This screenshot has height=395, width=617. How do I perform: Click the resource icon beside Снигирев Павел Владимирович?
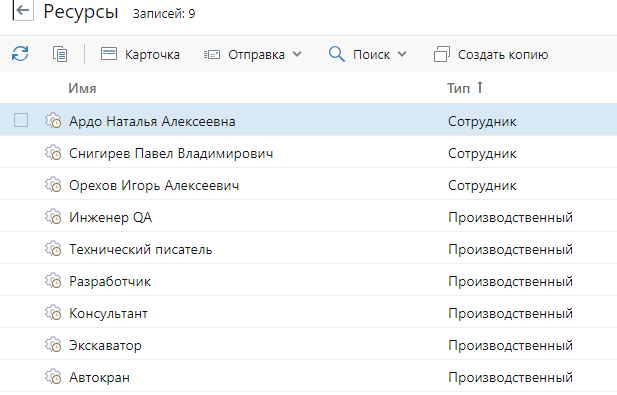click(x=53, y=153)
